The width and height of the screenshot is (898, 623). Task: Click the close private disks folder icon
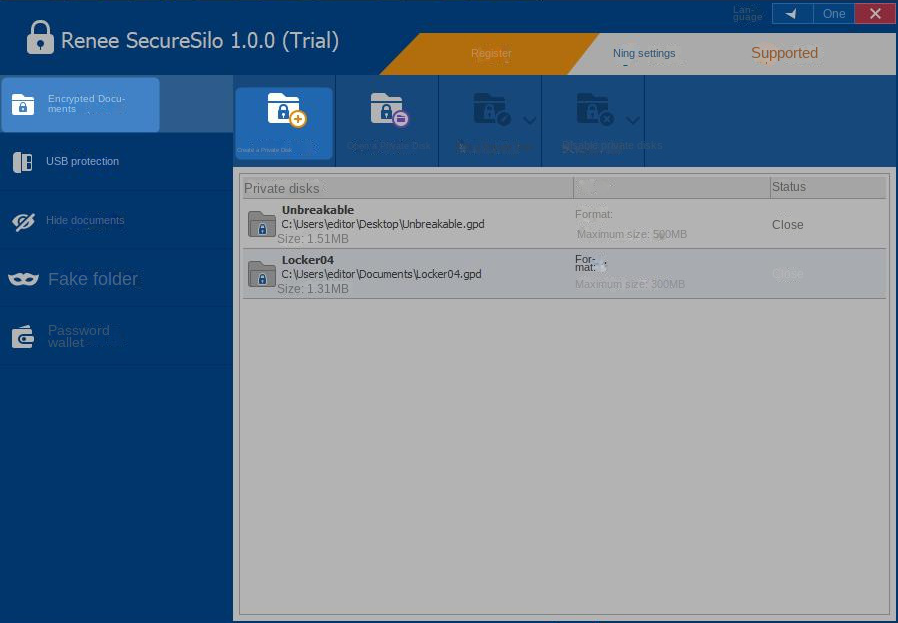593,110
